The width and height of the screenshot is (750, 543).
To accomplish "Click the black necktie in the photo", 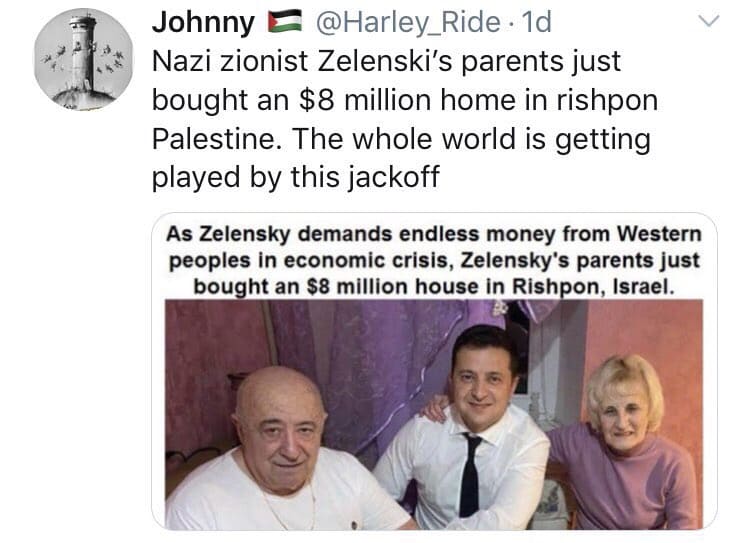I will click(x=470, y=475).
